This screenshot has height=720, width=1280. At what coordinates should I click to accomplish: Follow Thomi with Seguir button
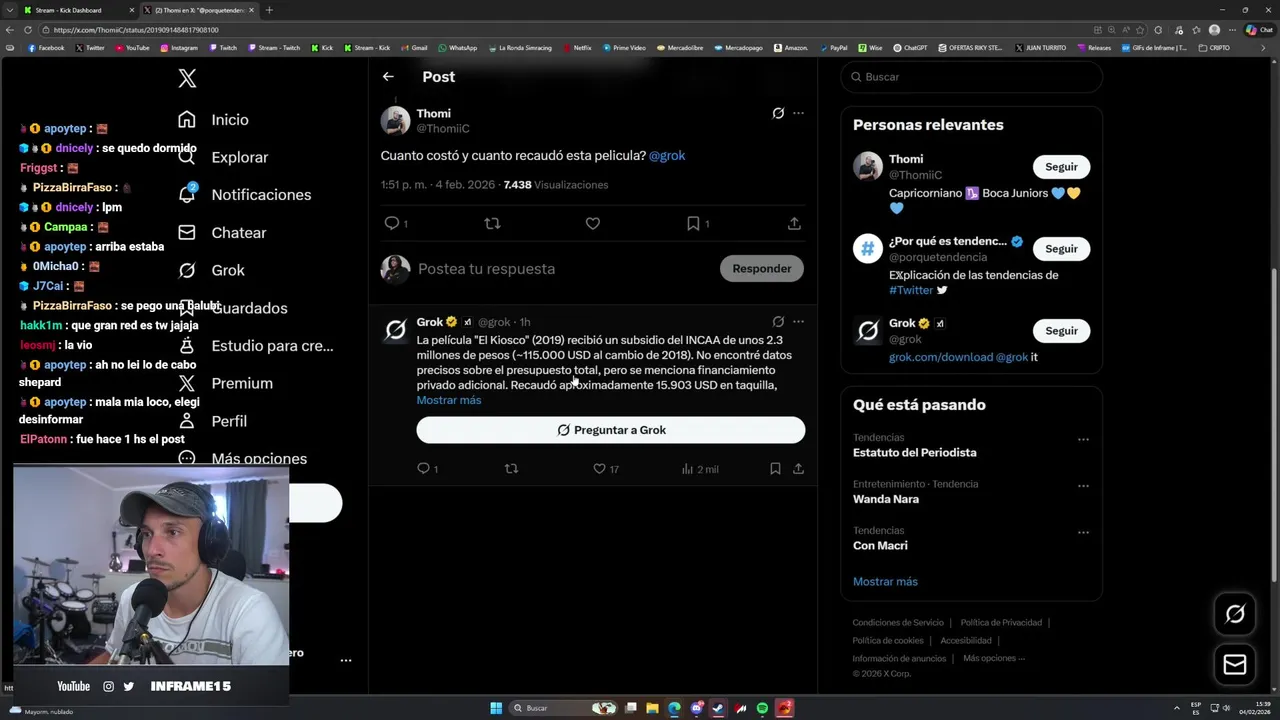point(1061,167)
